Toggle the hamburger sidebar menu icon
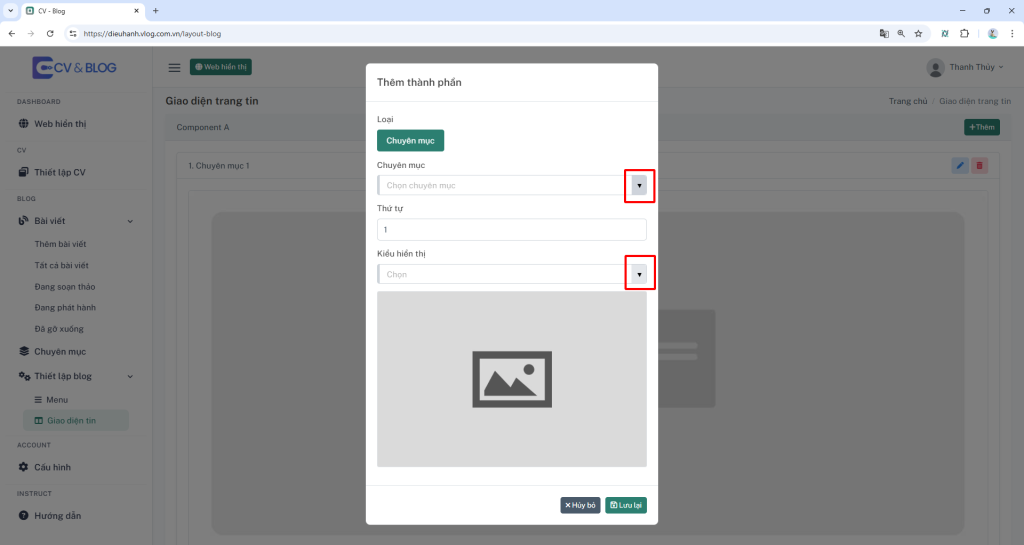The width and height of the screenshot is (1024, 545). pyautogui.click(x=174, y=67)
